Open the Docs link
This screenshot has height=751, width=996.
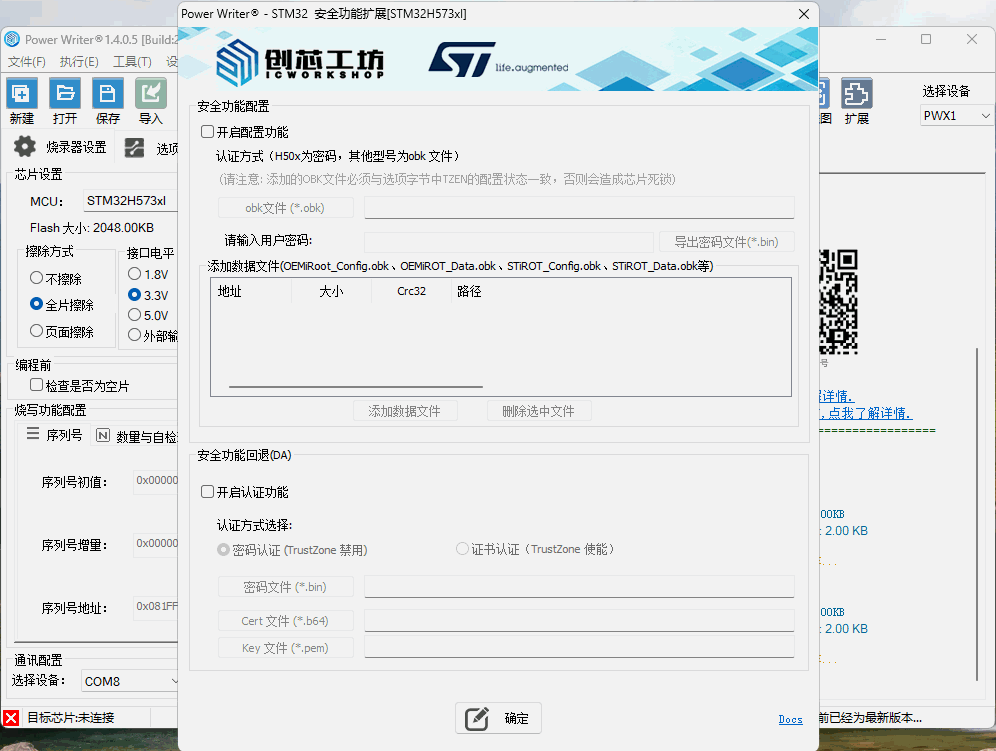(790, 719)
